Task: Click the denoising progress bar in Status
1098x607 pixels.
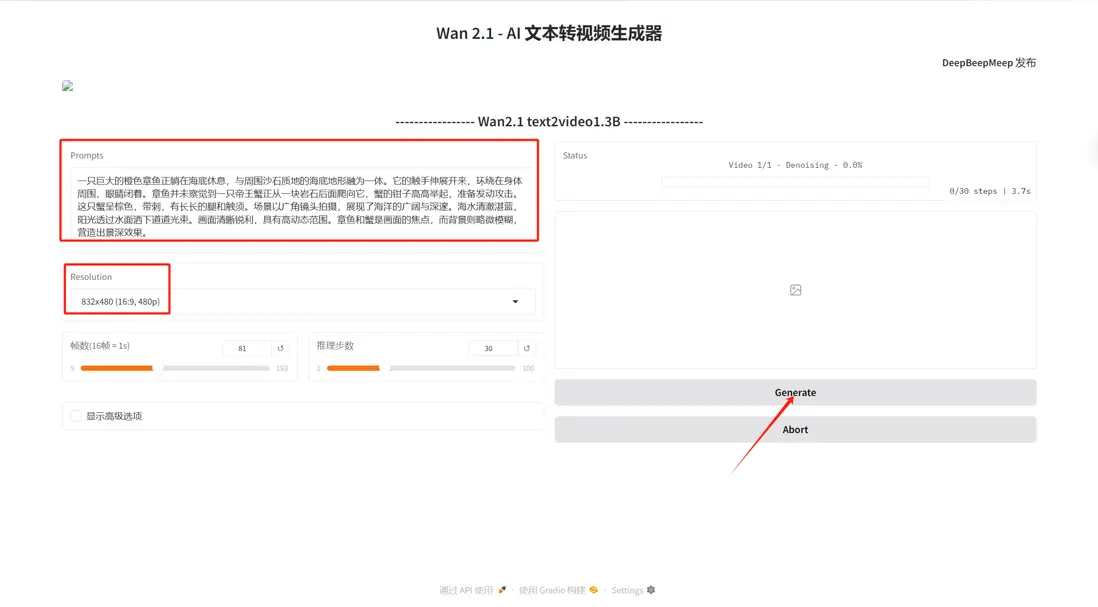Action: coord(795,182)
